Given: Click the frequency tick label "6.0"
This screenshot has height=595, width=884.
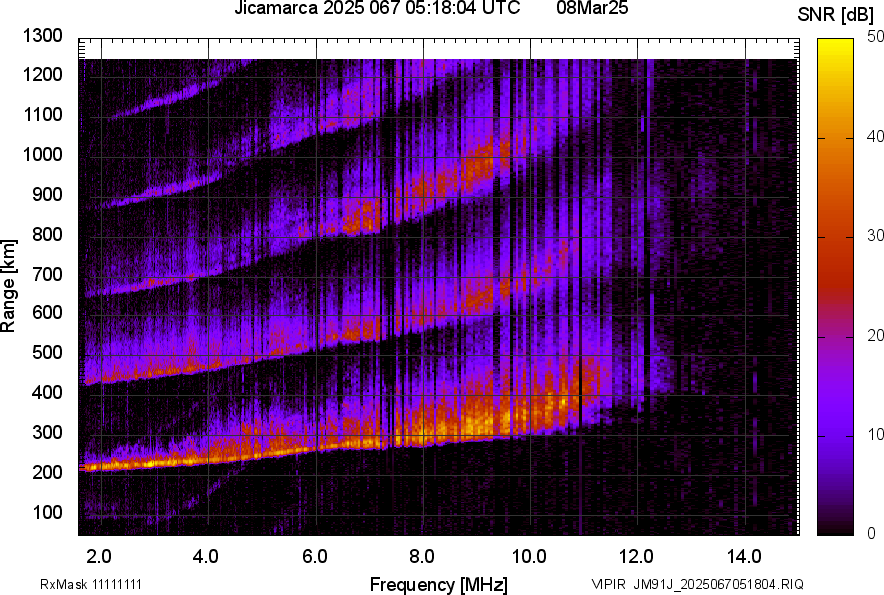Looking at the screenshot, I should click(315, 557).
